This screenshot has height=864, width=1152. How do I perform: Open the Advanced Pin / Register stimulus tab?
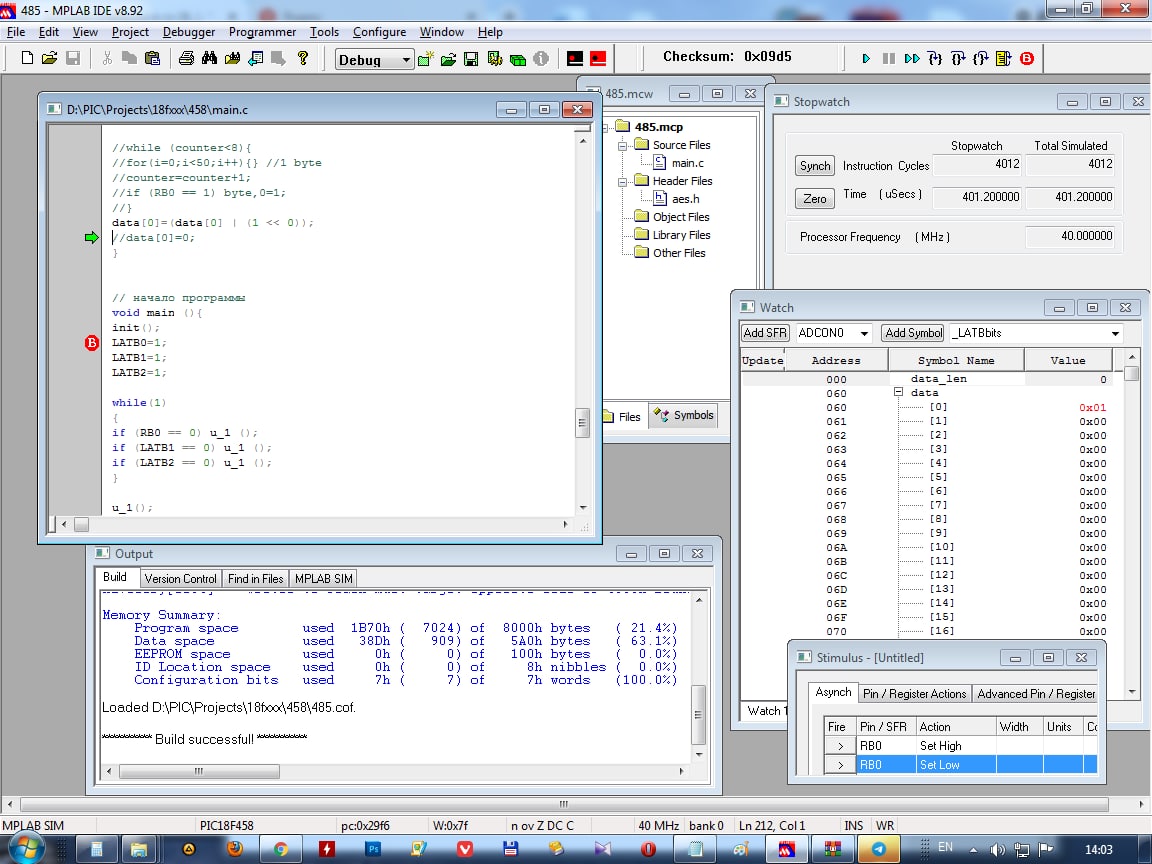pos(1035,694)
